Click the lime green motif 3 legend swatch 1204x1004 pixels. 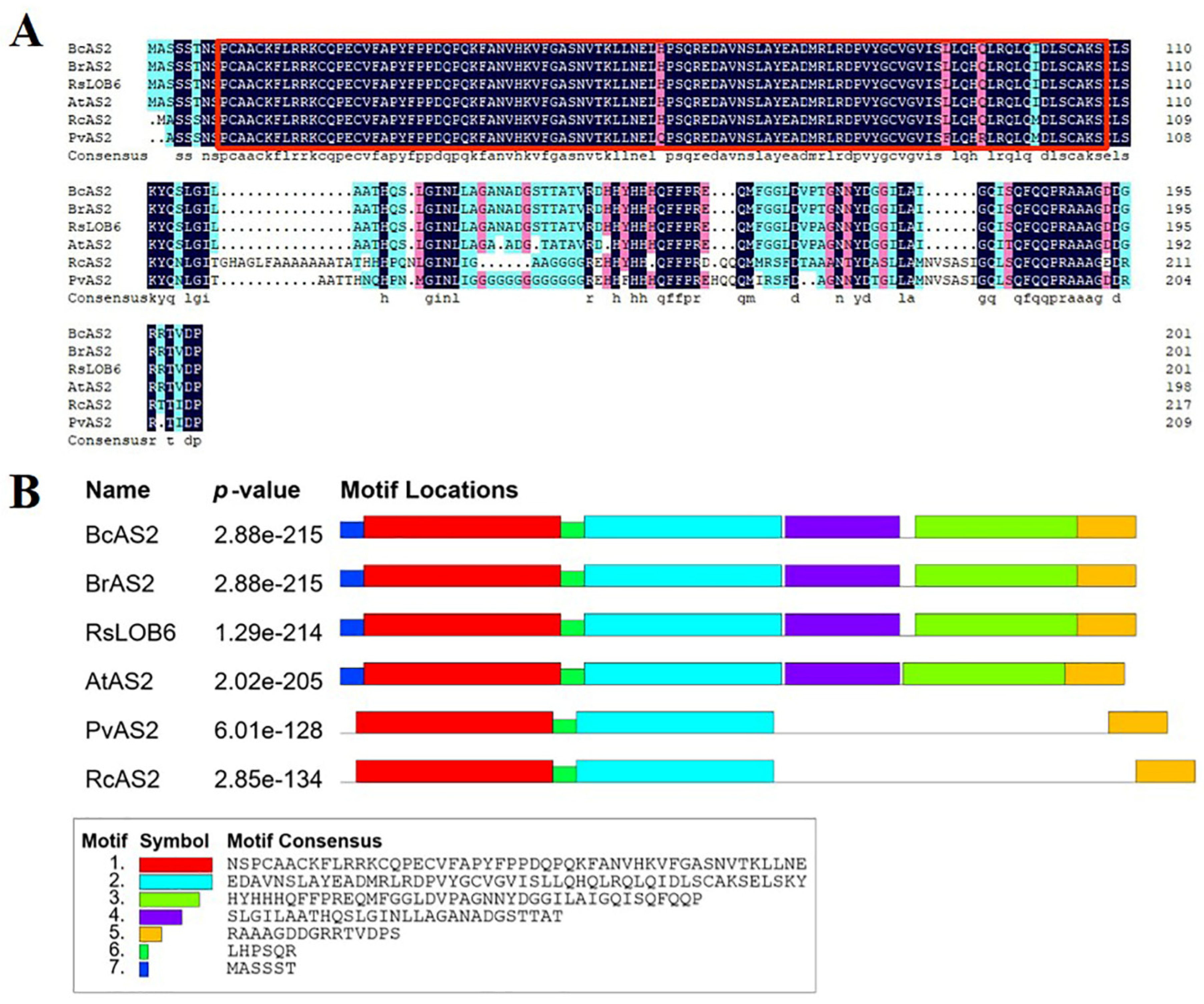(x=169, y=899)
